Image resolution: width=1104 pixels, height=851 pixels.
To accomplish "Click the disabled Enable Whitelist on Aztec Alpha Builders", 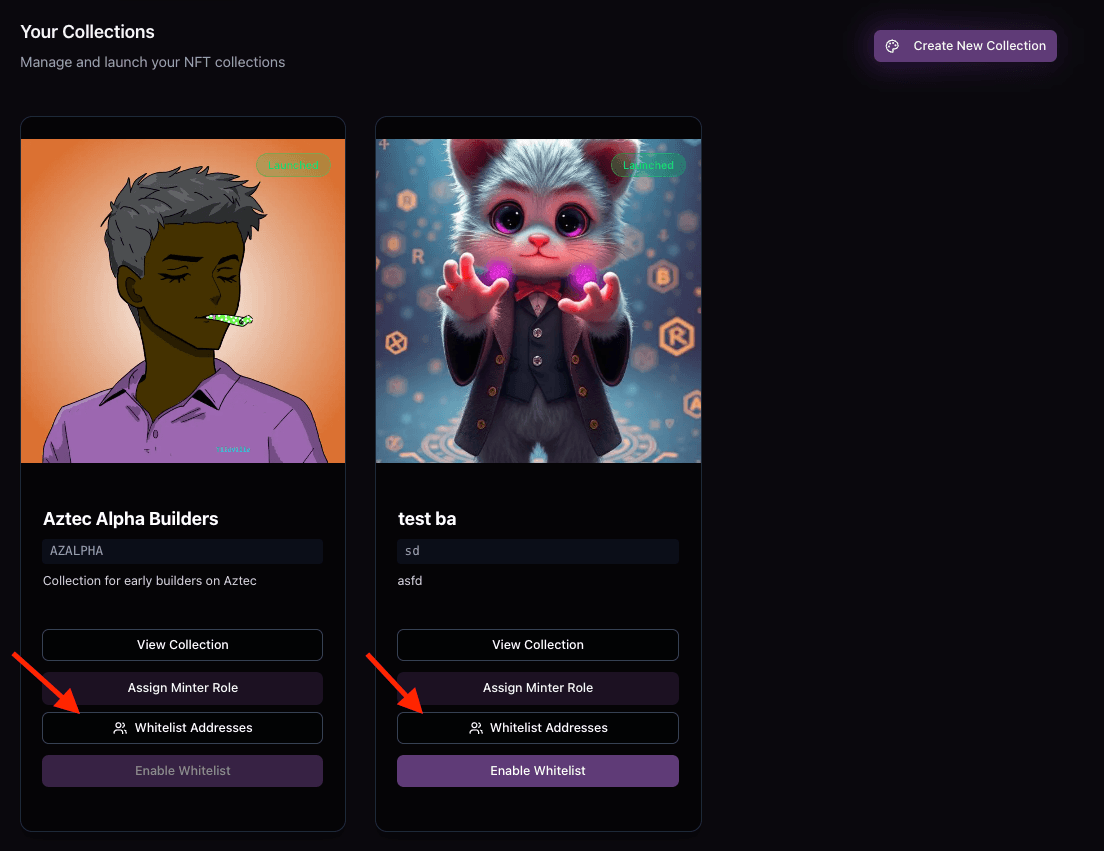I will click(x=182, y=771).
